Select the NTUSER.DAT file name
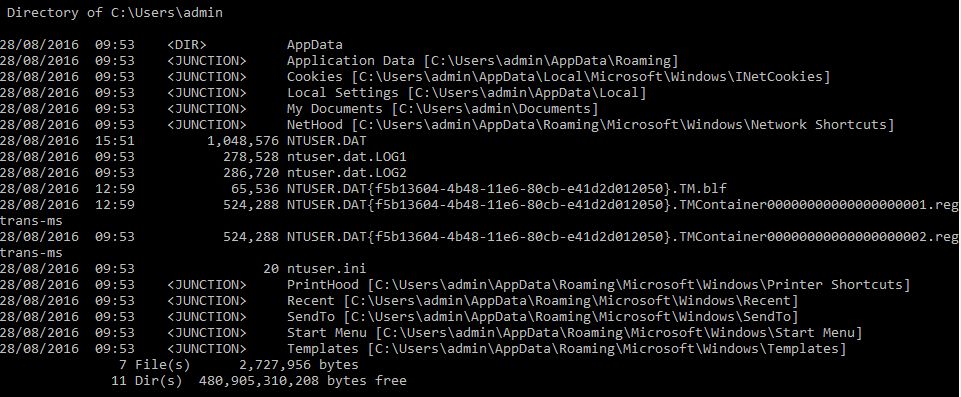This screenshot has width=961, height=397. tap(327, 140)
